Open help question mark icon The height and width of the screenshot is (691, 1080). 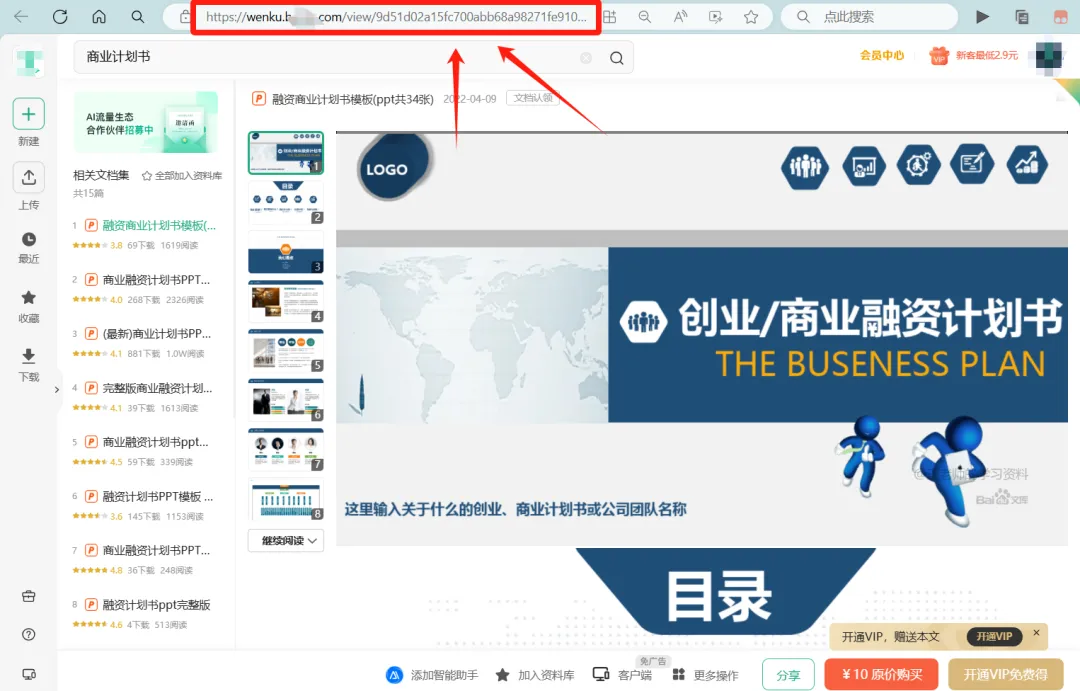[x=28, y=635]
